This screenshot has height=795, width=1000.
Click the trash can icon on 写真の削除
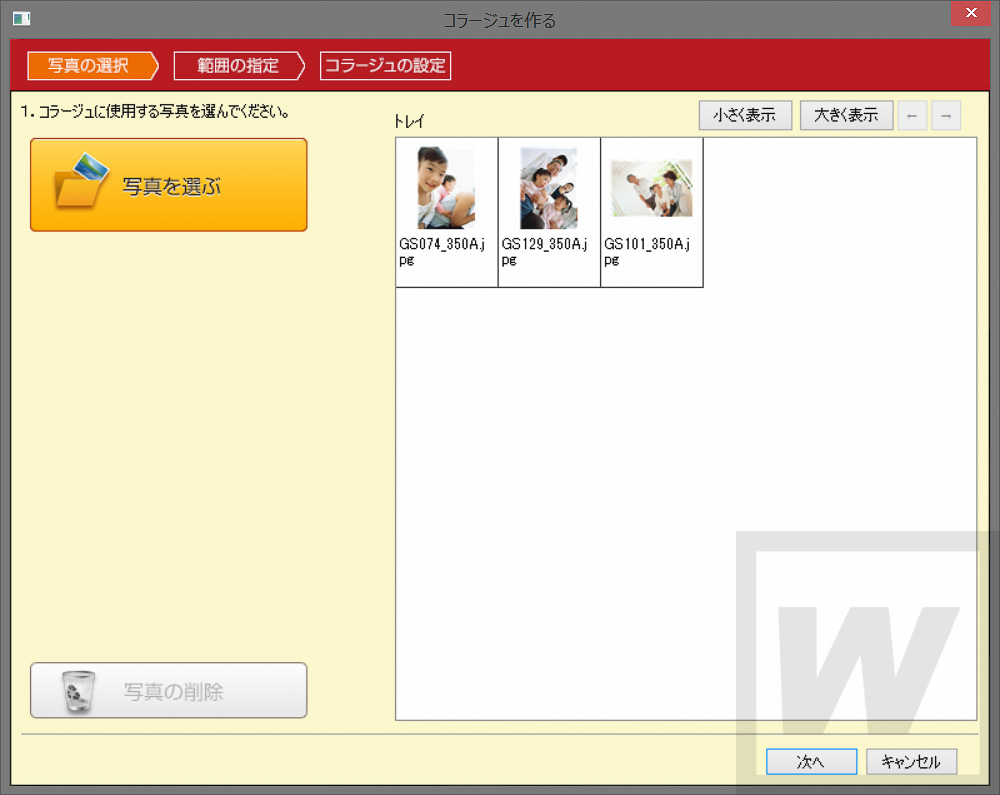[78, 692]
